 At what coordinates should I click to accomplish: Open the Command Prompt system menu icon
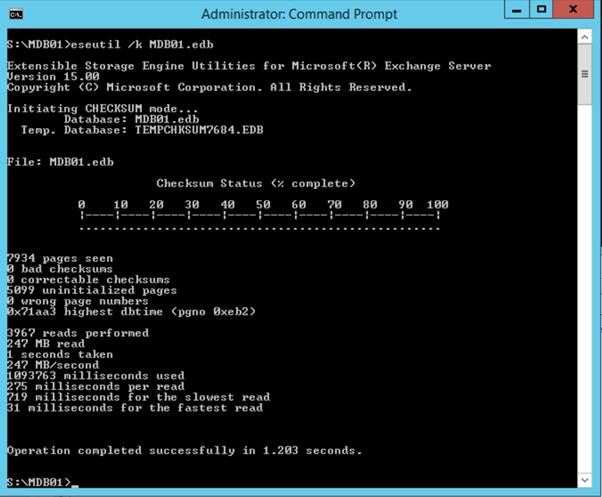pos(17,14)
